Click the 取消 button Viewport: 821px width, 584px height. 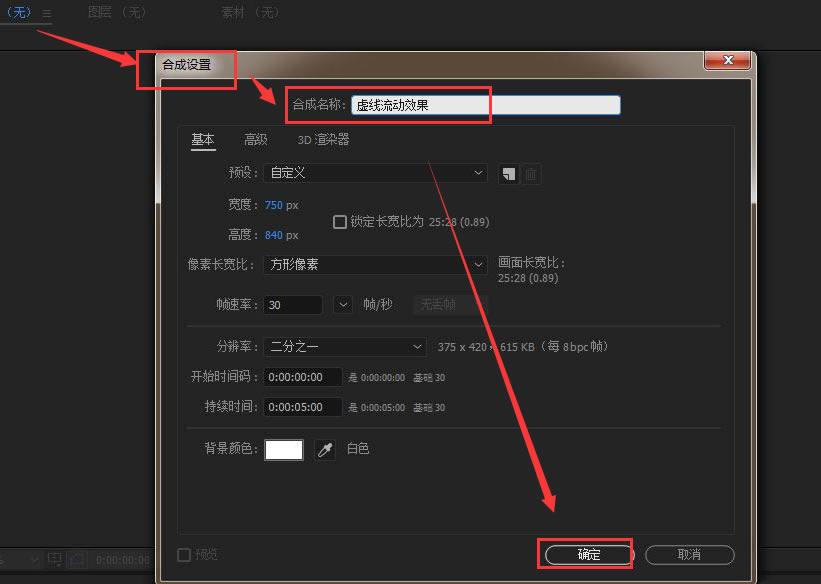(x=690, y=555)
